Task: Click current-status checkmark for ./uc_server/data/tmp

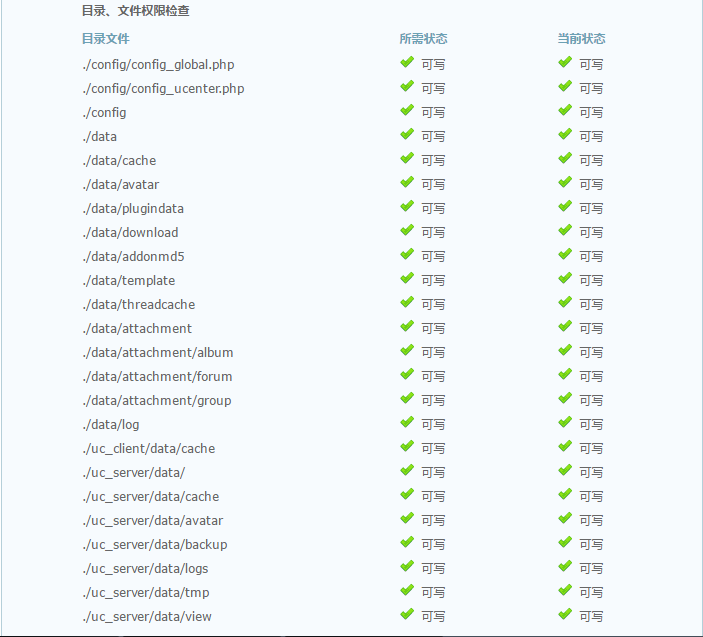Action: pos(565,589)
